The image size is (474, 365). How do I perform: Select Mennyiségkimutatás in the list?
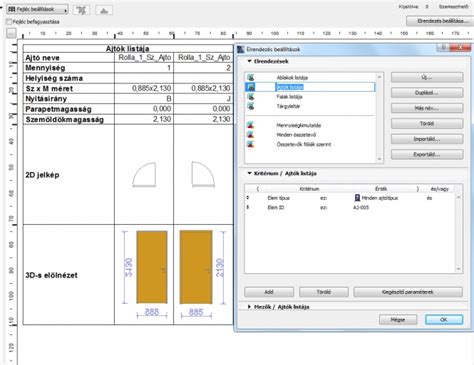tap(299, 125)
